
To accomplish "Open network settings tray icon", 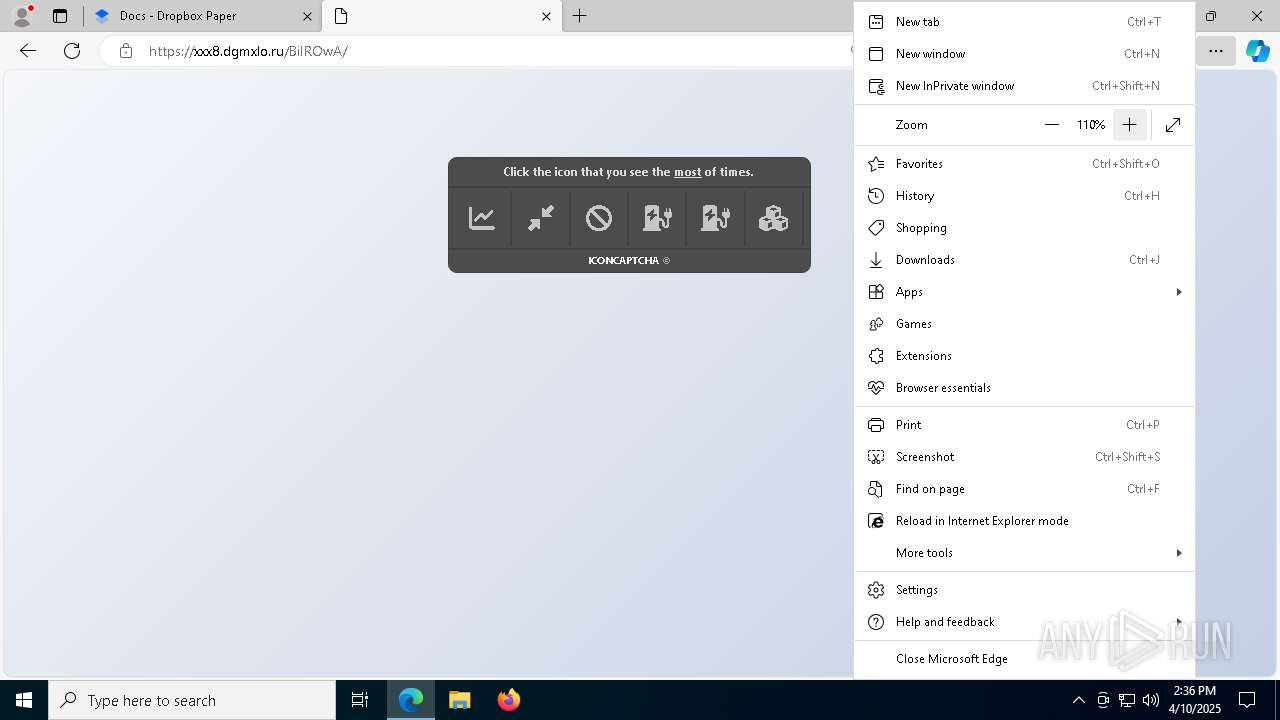I will click(x=1127, y=700).
